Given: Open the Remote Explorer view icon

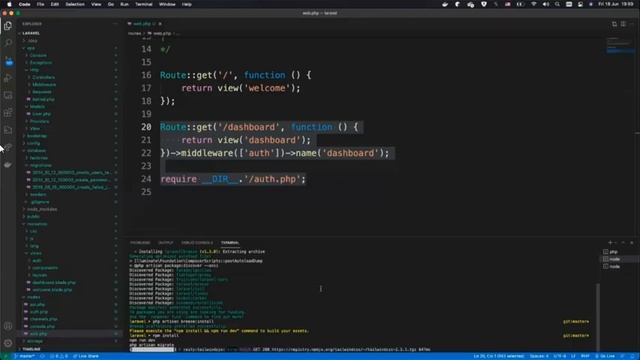Looking at the screenshot, I should pos(8,95).
